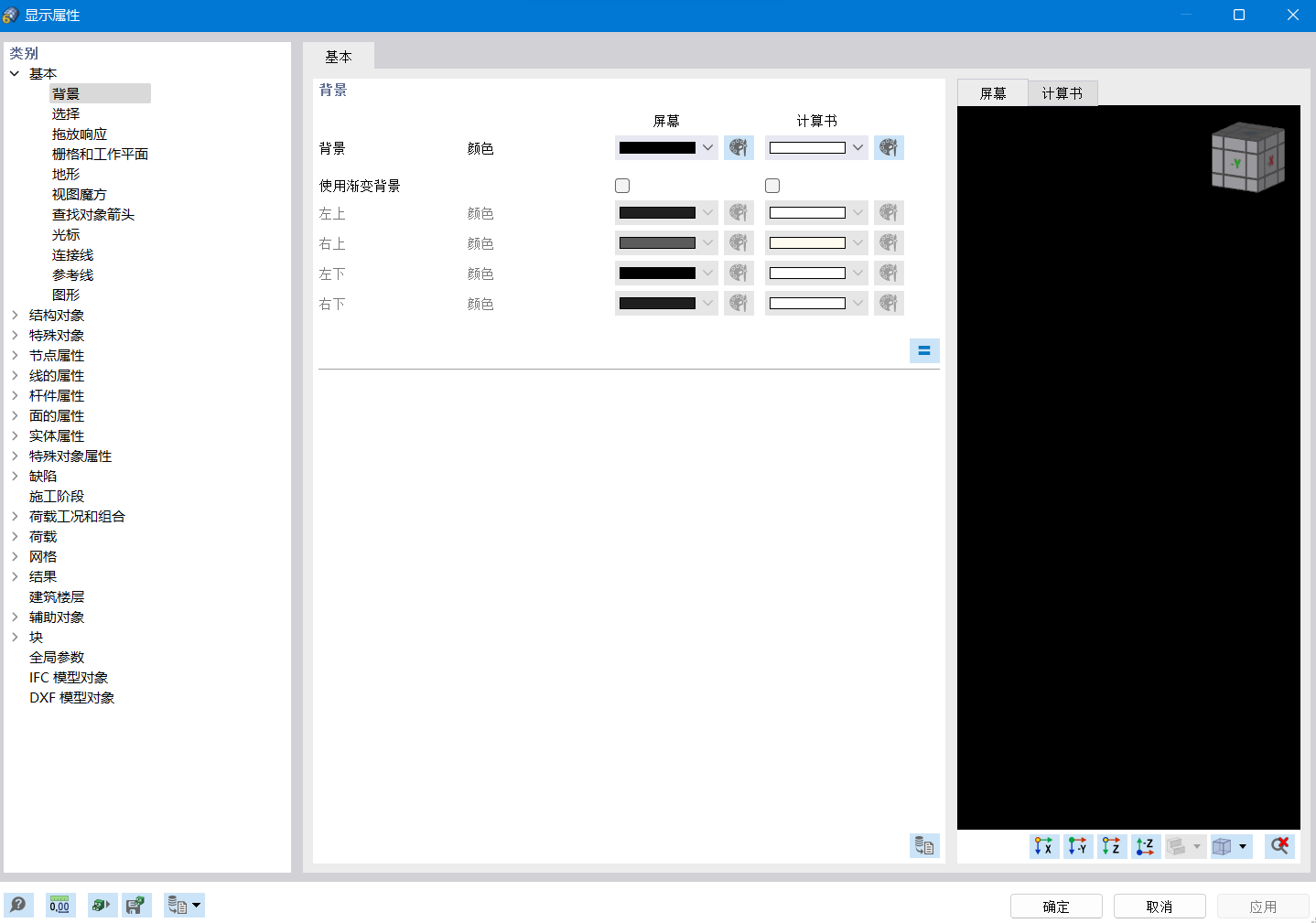
Task: Click the database export icon near bottom right panel
Action: coord(924,846)
